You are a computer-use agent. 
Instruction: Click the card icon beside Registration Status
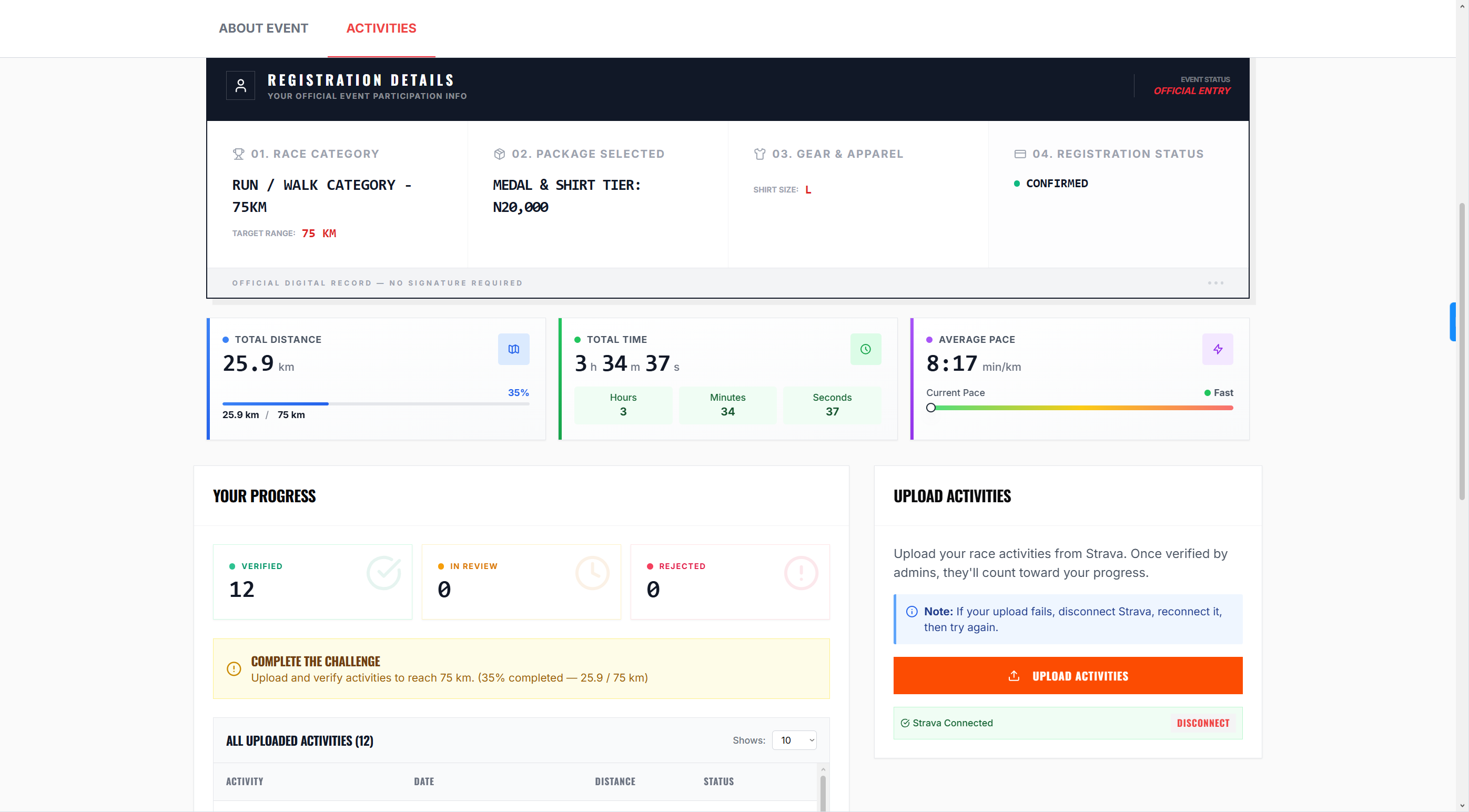1020,154
